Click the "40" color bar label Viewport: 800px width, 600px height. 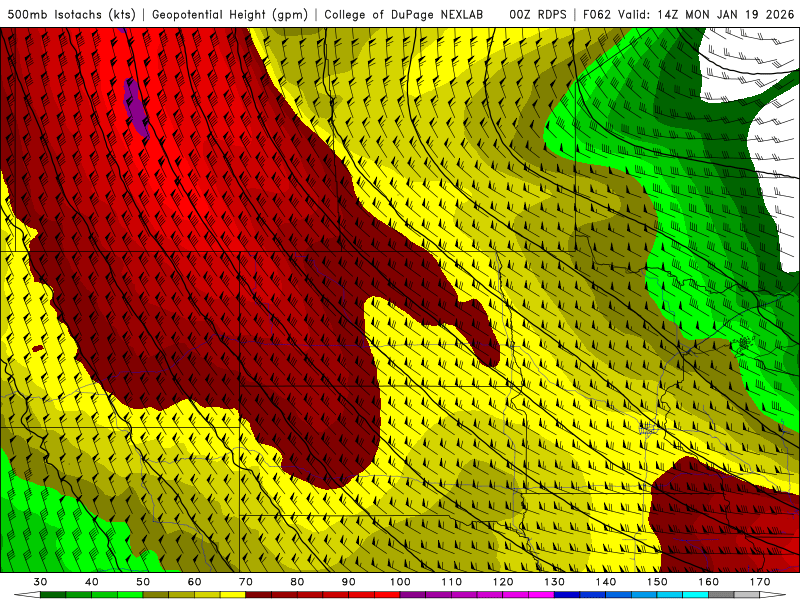92,582
